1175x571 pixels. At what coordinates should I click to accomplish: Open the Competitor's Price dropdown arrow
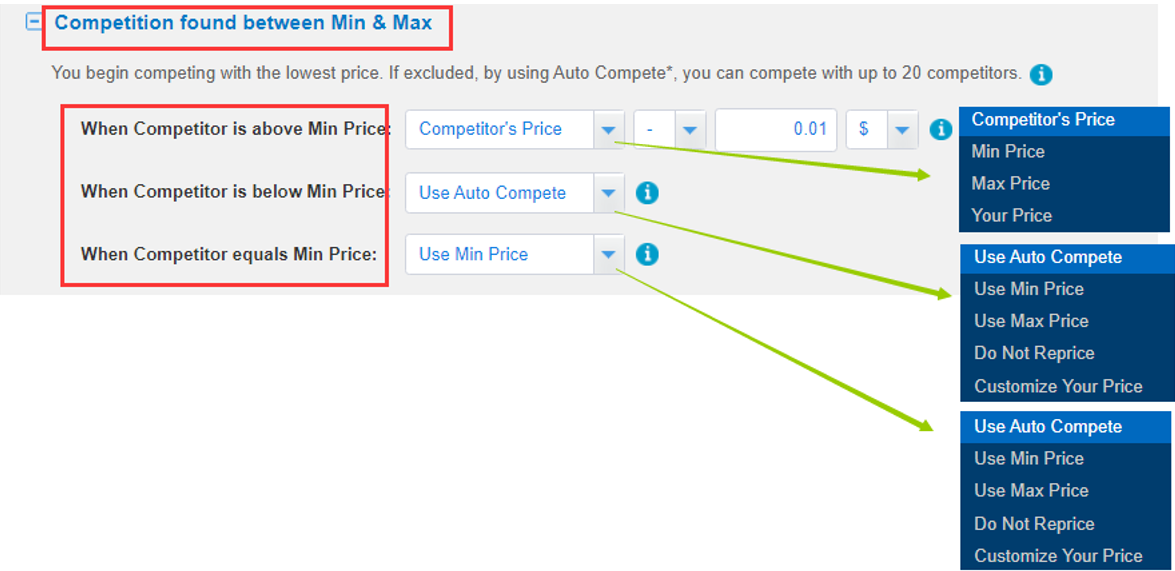[608, 130]
